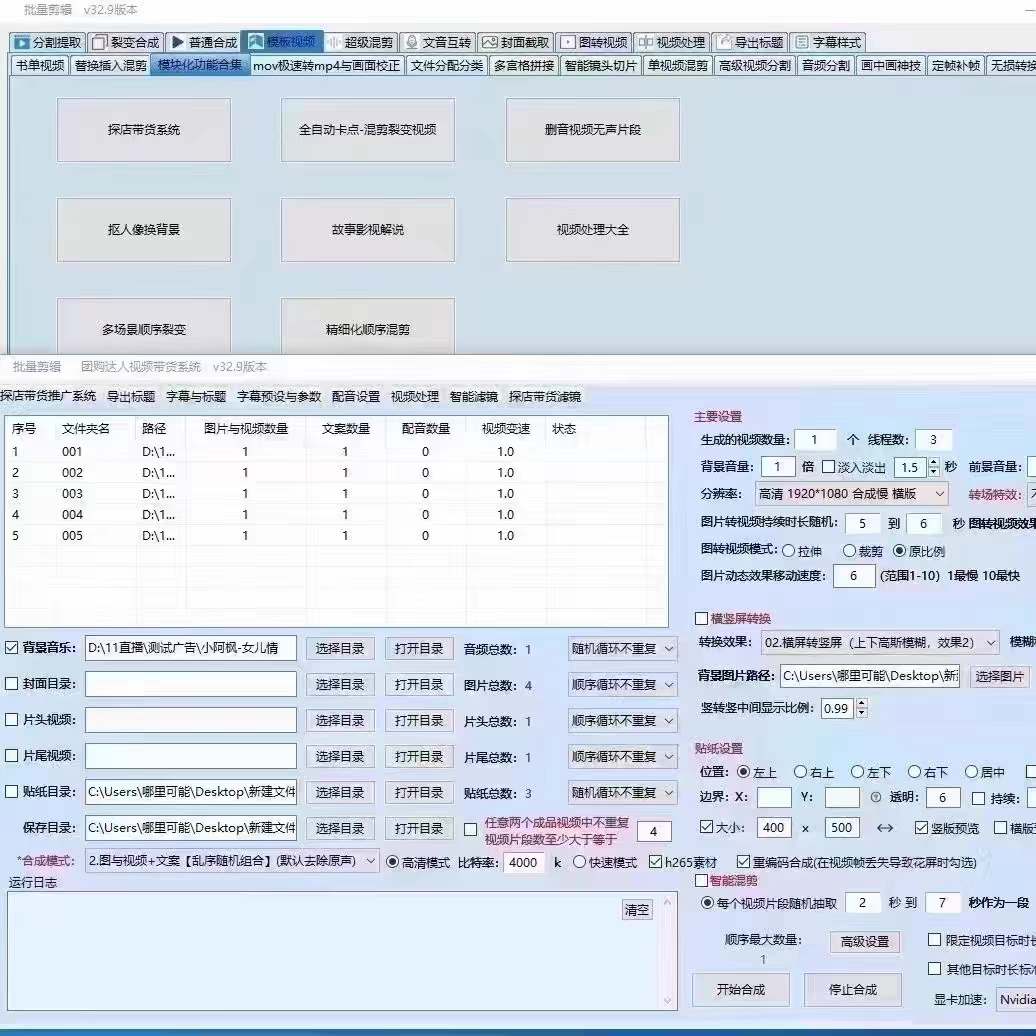
Task: Launch the 故事影视解说 module
Action: [367, 230]
